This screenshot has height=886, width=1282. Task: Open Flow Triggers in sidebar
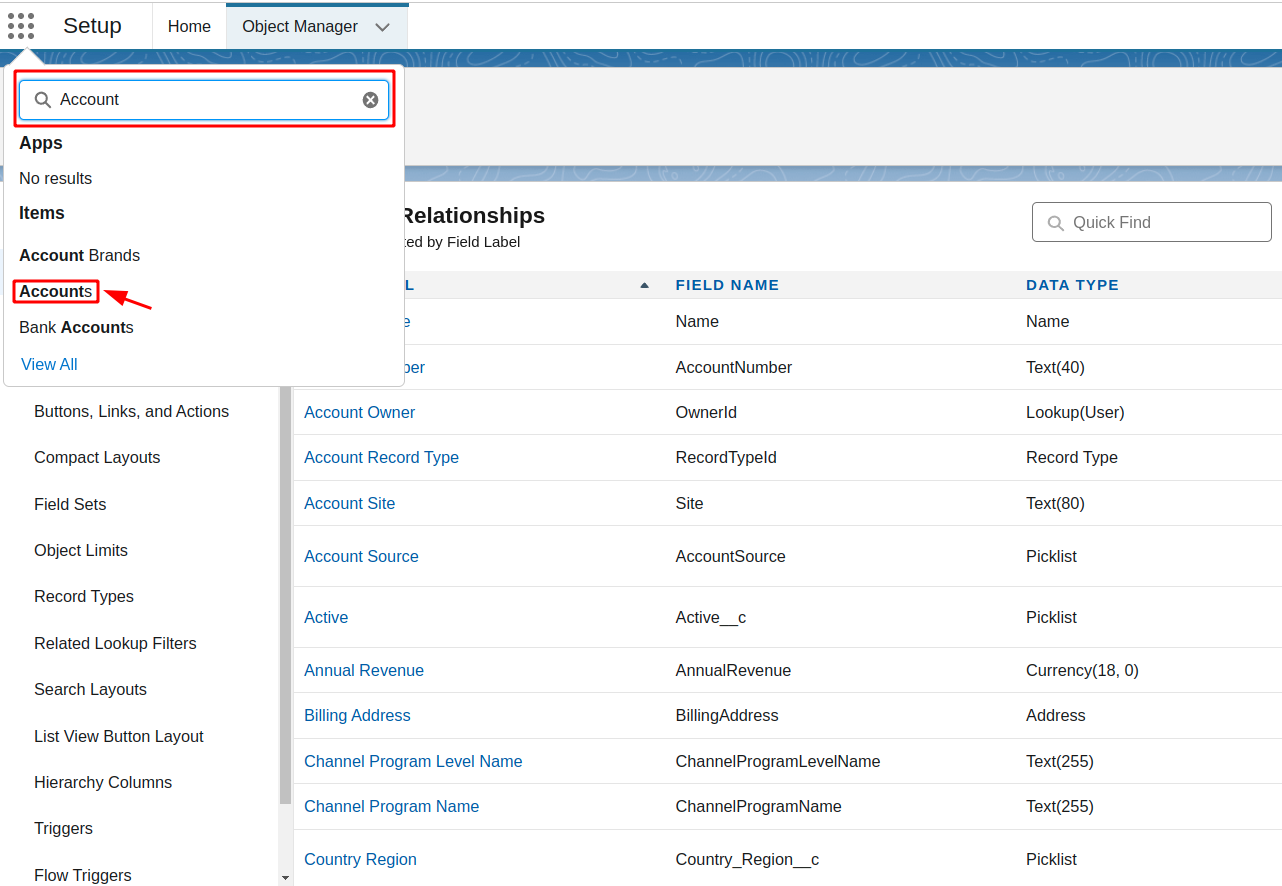click(x=83, y=875)
